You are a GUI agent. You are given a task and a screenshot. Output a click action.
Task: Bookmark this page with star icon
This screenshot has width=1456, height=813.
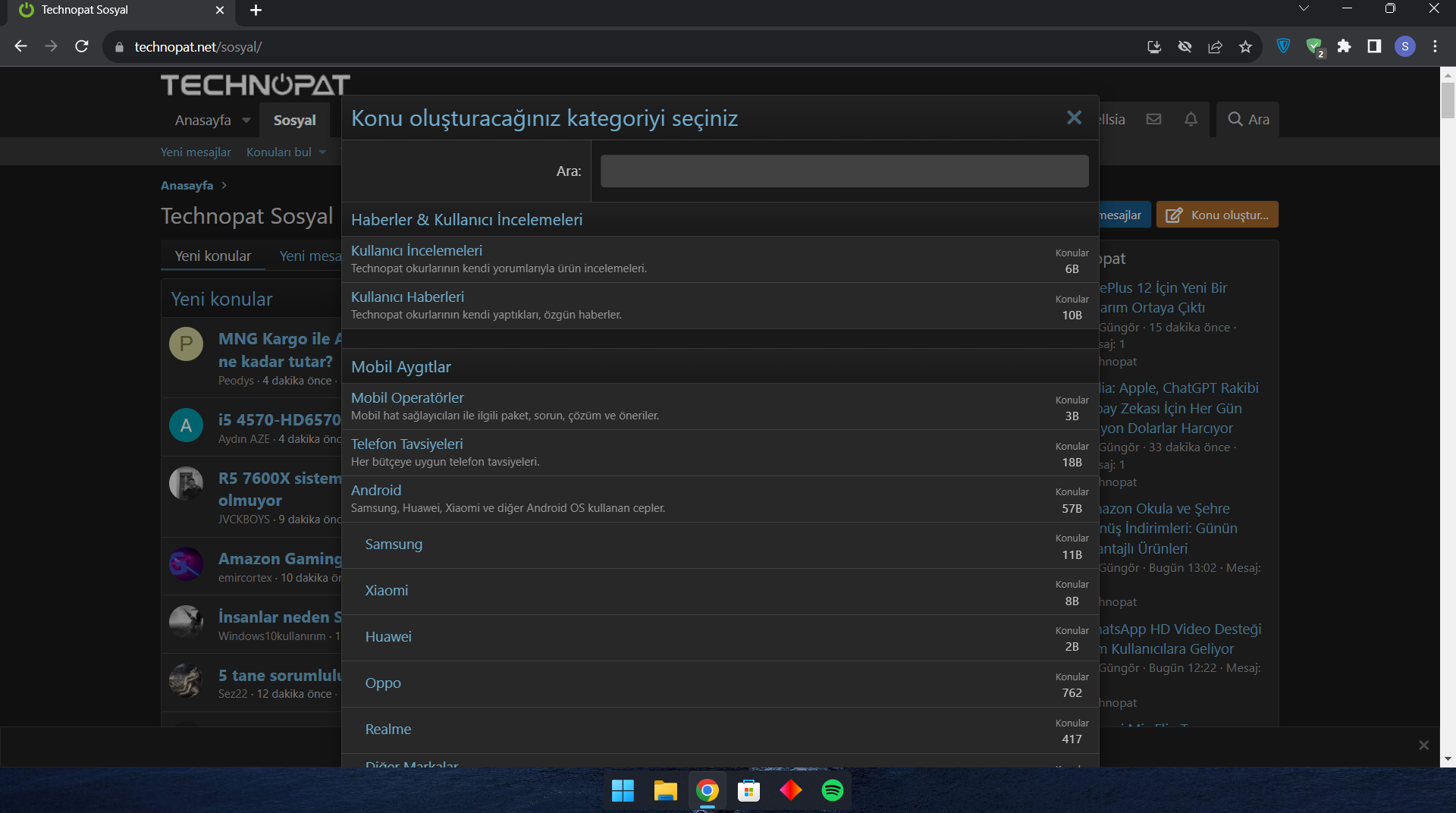1245,46
